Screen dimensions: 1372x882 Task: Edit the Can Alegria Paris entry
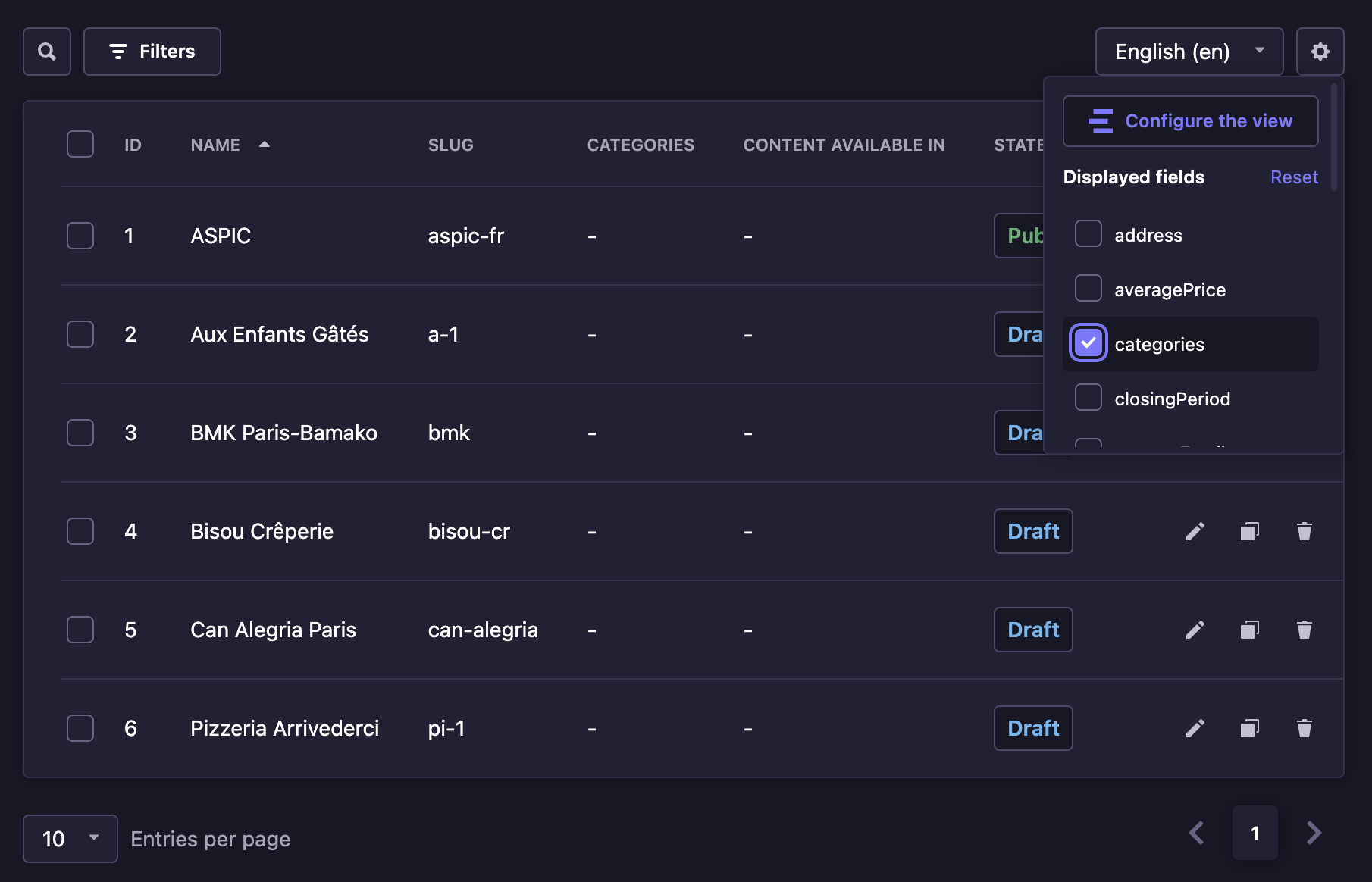1195,630
